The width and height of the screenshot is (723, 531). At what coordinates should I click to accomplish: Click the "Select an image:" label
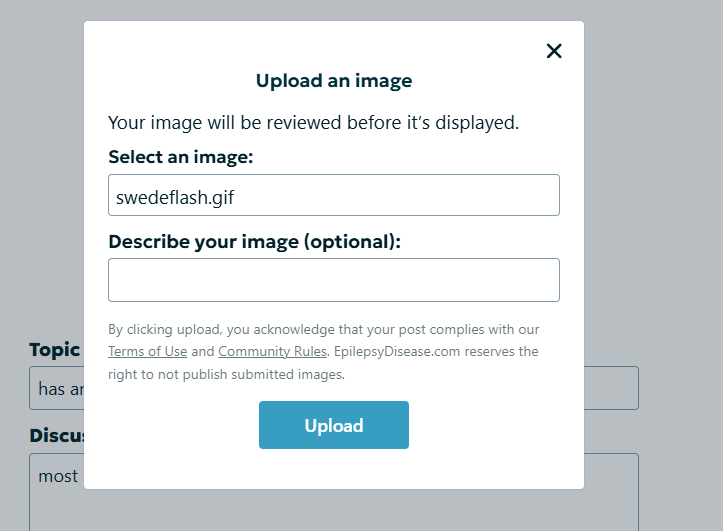[180, 157]
